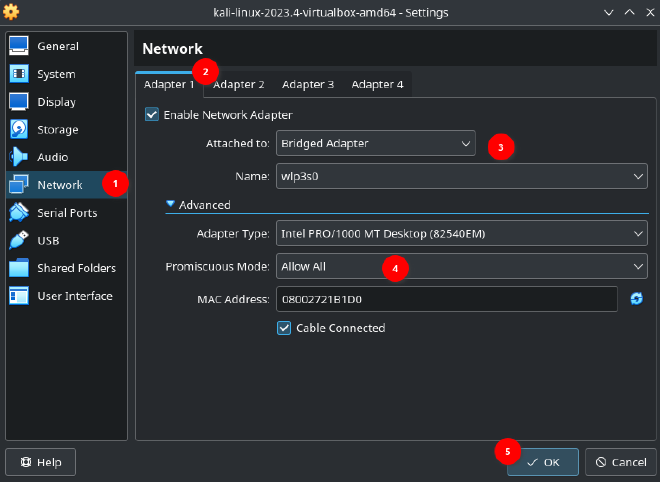
Task: Click the gear icon in the title bar
Action: tap(11, 12)
